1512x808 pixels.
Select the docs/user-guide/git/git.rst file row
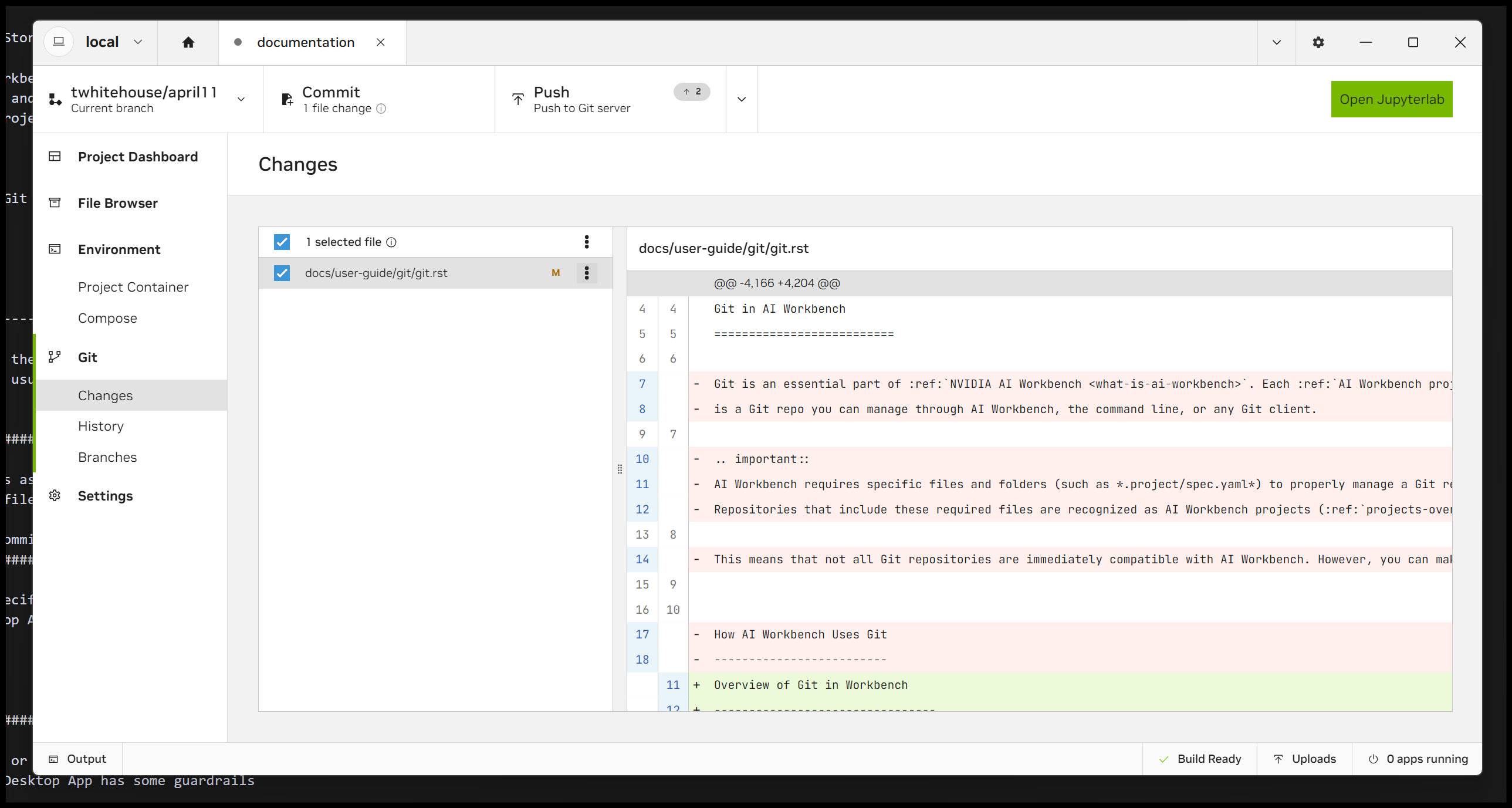[x=435, y=272]
